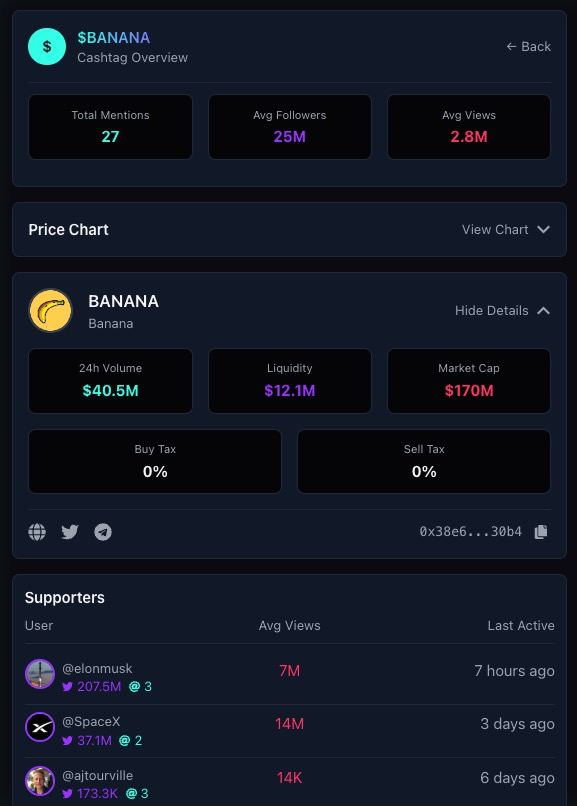Open the @SpaceX profile avatar
The image size is (577, 806).
(40, 727)
